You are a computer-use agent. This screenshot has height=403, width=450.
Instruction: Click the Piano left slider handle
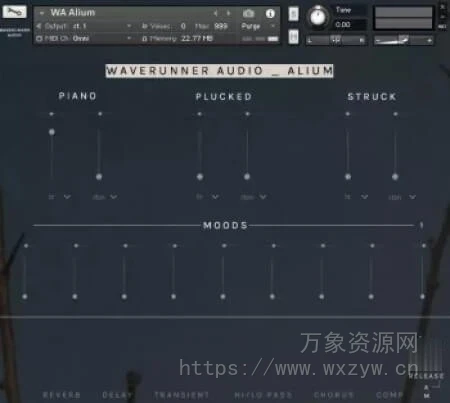(52, 132)
